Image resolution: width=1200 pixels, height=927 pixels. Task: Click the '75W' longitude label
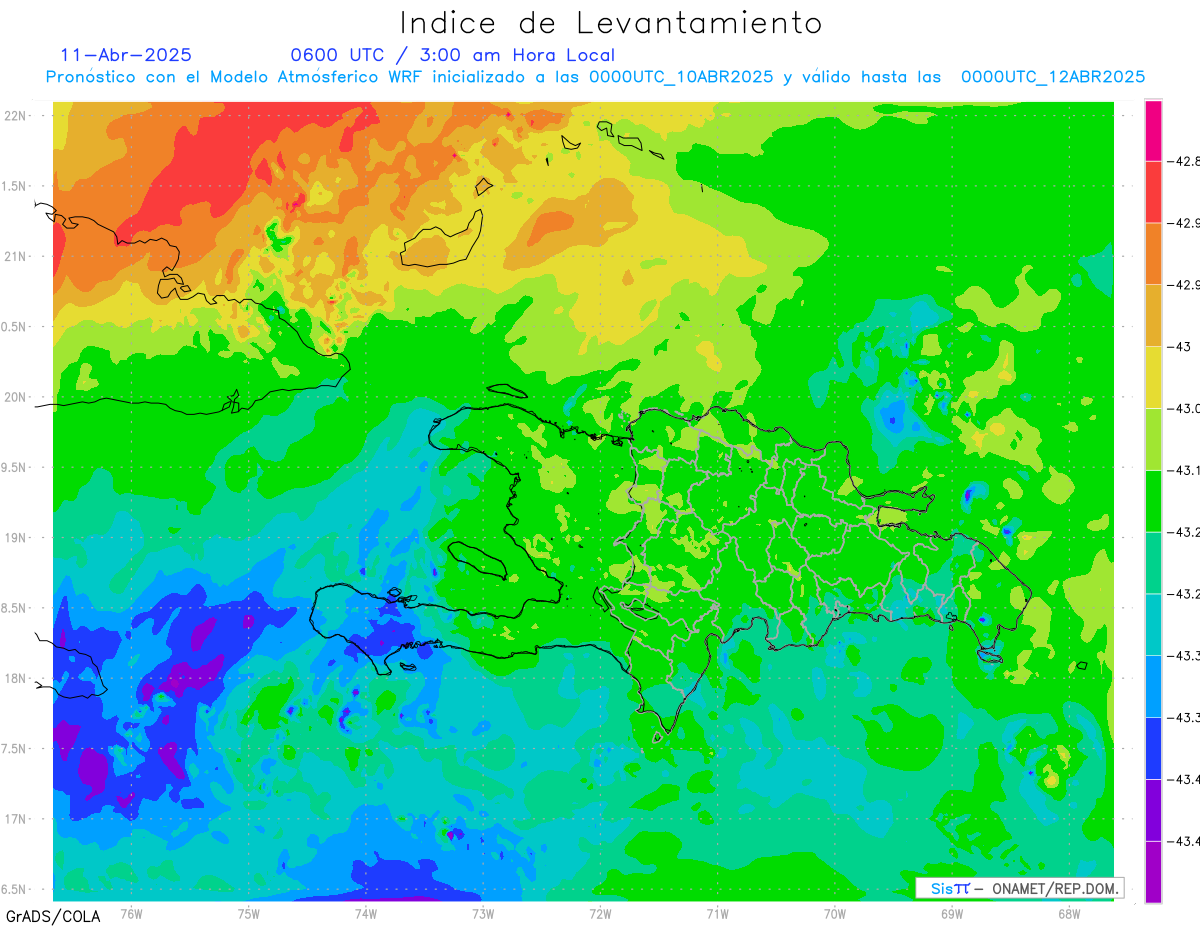[248, 914]
